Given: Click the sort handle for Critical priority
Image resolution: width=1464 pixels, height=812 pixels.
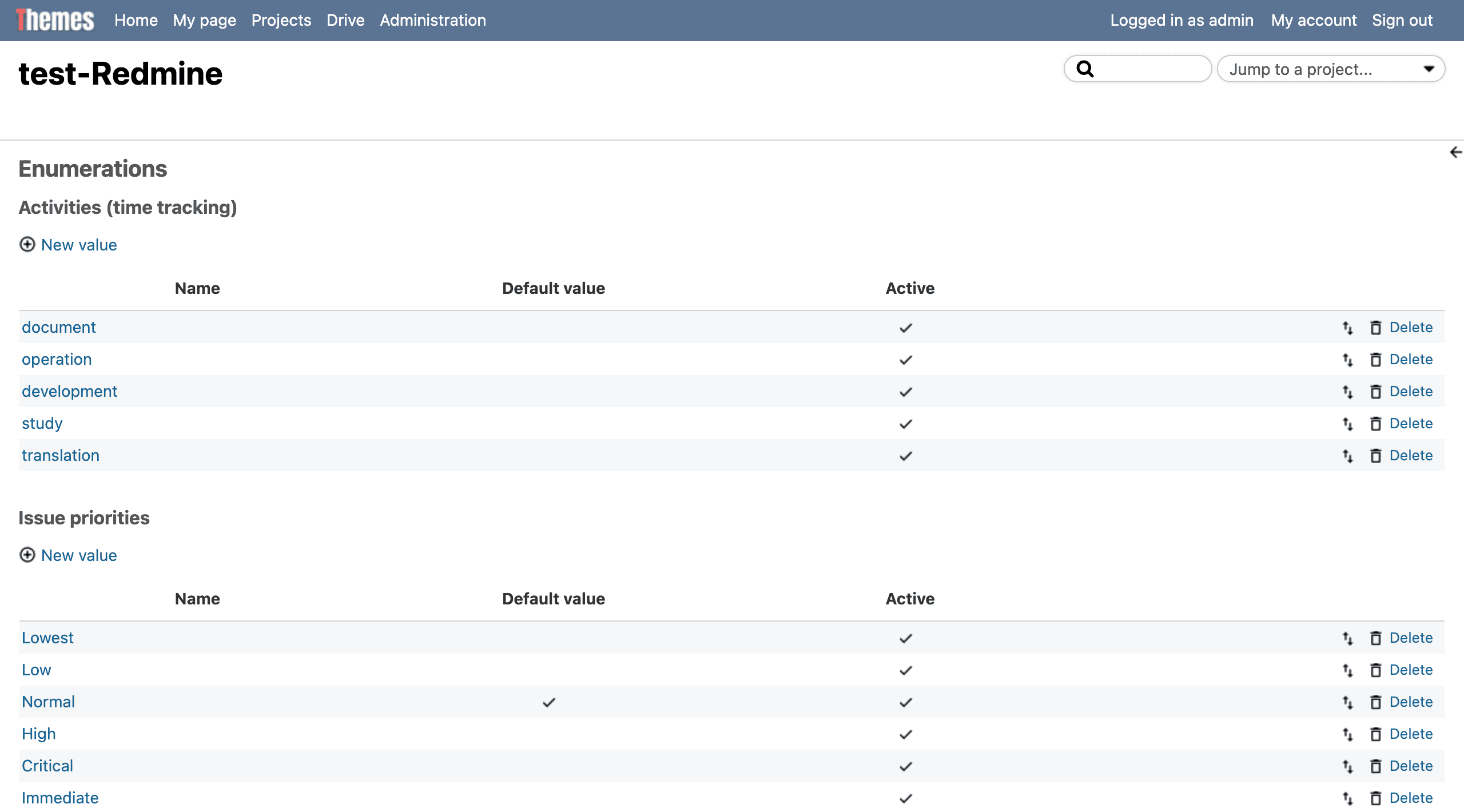Looking at the screenshot, I should click(1348, 766).
